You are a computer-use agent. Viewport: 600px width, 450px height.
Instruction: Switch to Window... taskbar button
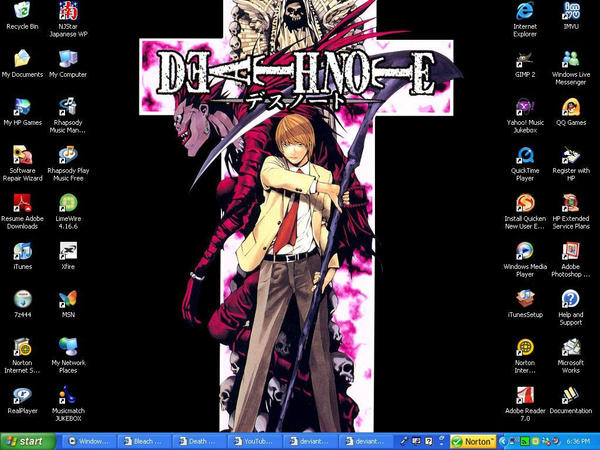pyautogui.click(x=89, y=441)
